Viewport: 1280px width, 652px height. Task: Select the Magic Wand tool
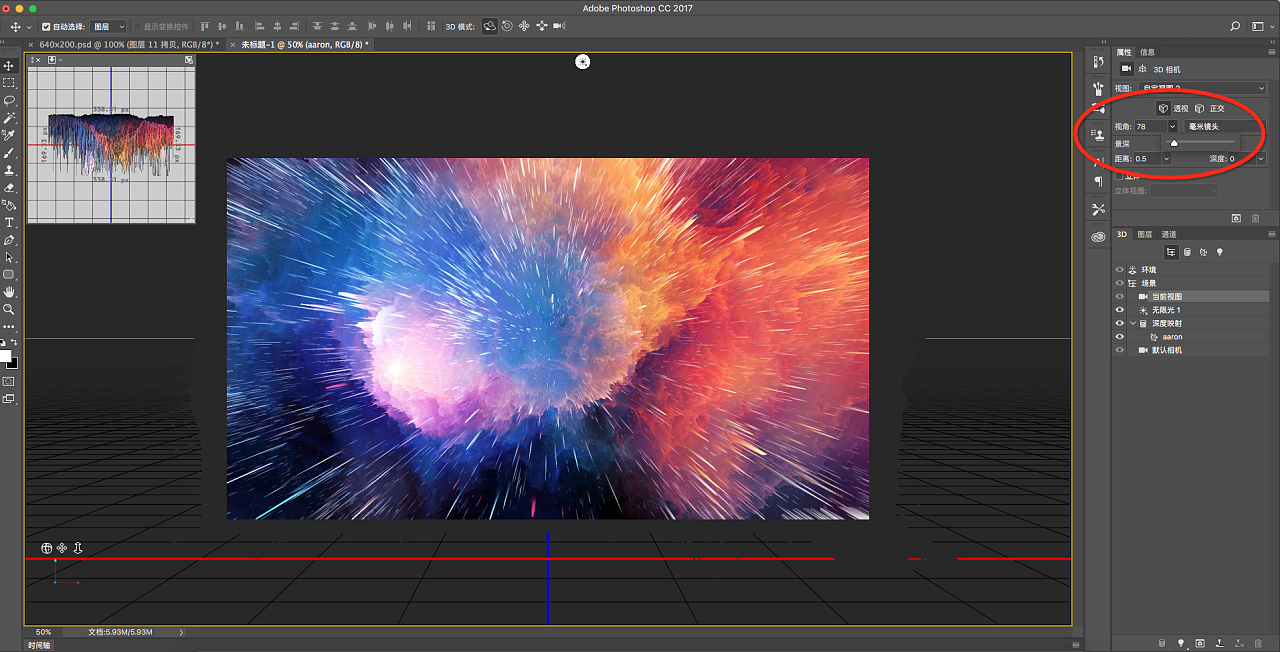tap(9, 118)
